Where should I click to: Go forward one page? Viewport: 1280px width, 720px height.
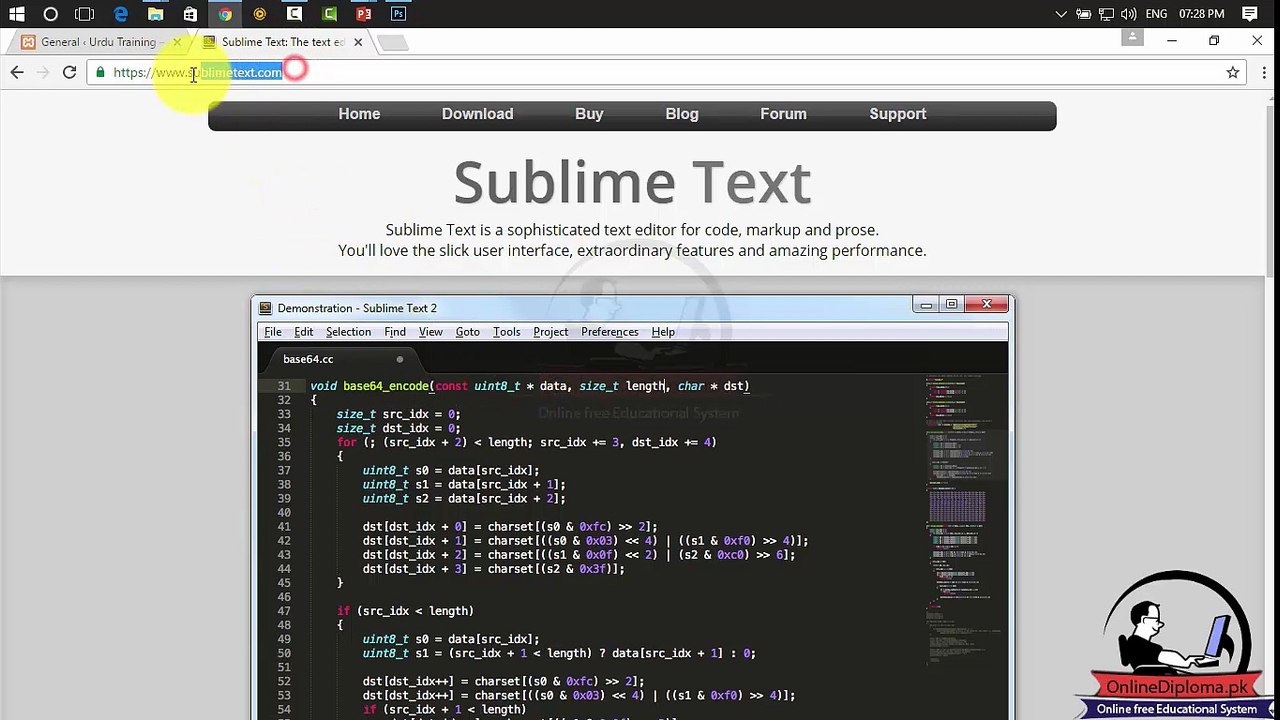click(x=43, y=72)
